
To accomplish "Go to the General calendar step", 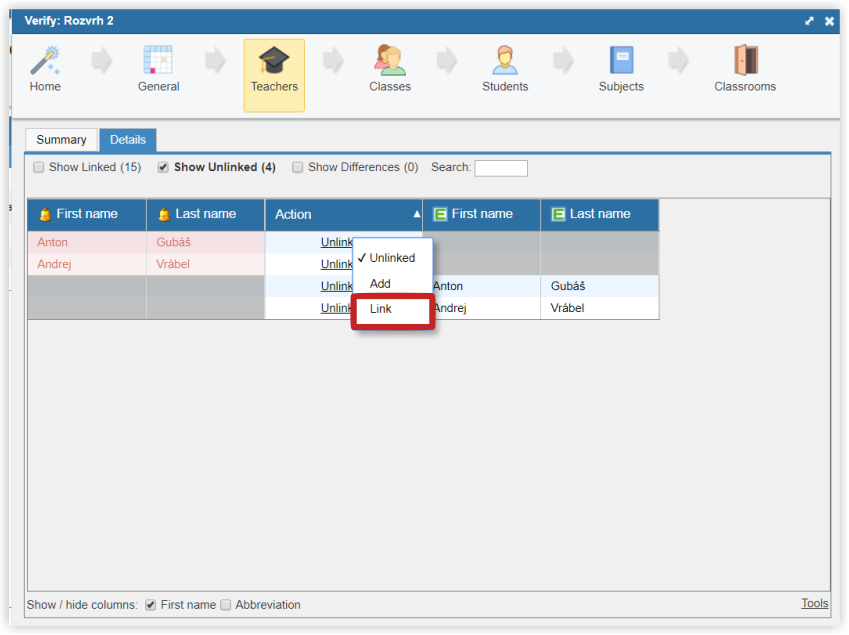I will point(158,60).
